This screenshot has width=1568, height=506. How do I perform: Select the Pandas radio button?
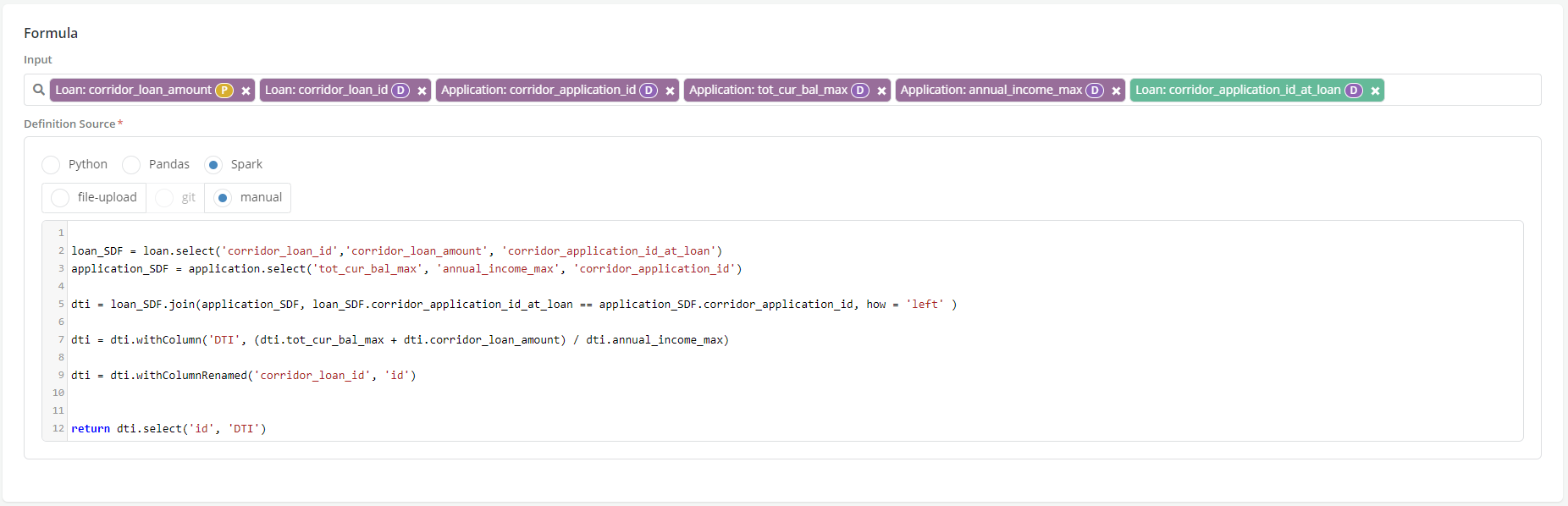pos(131,164)
